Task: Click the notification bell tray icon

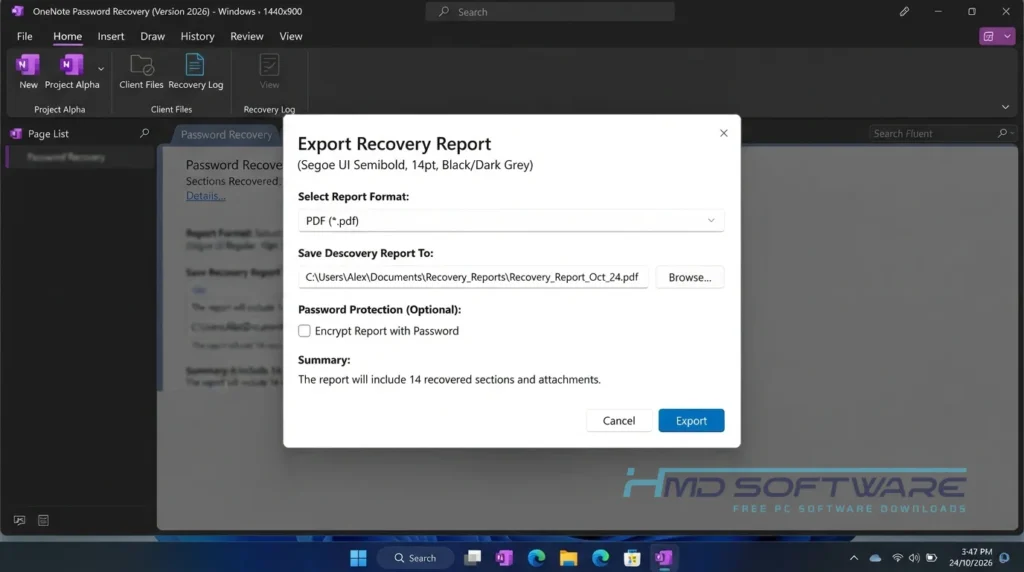Action: pyautogui.click(x=1004, y=558)
